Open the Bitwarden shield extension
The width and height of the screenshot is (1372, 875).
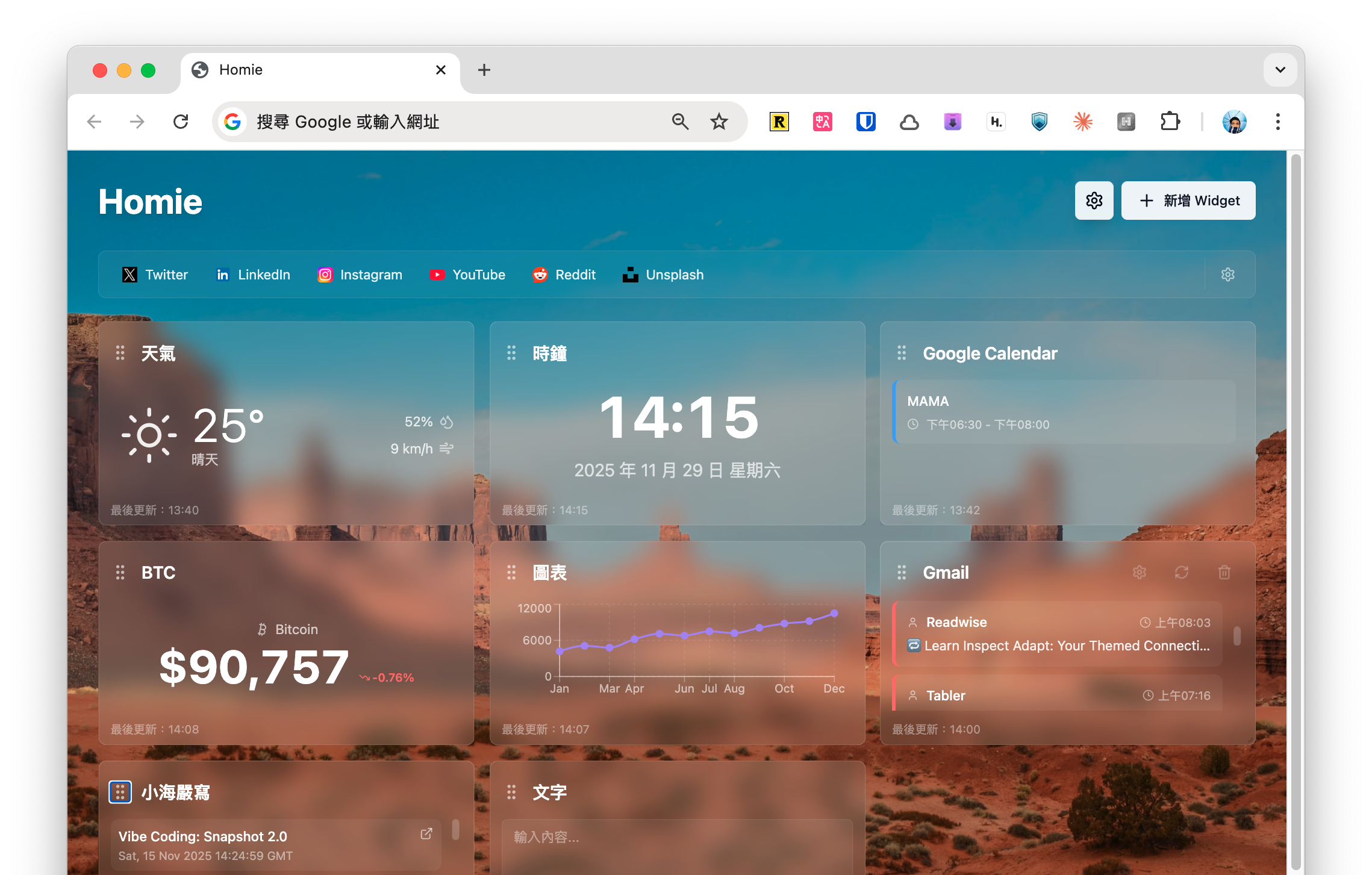click(x=865, y=122)
